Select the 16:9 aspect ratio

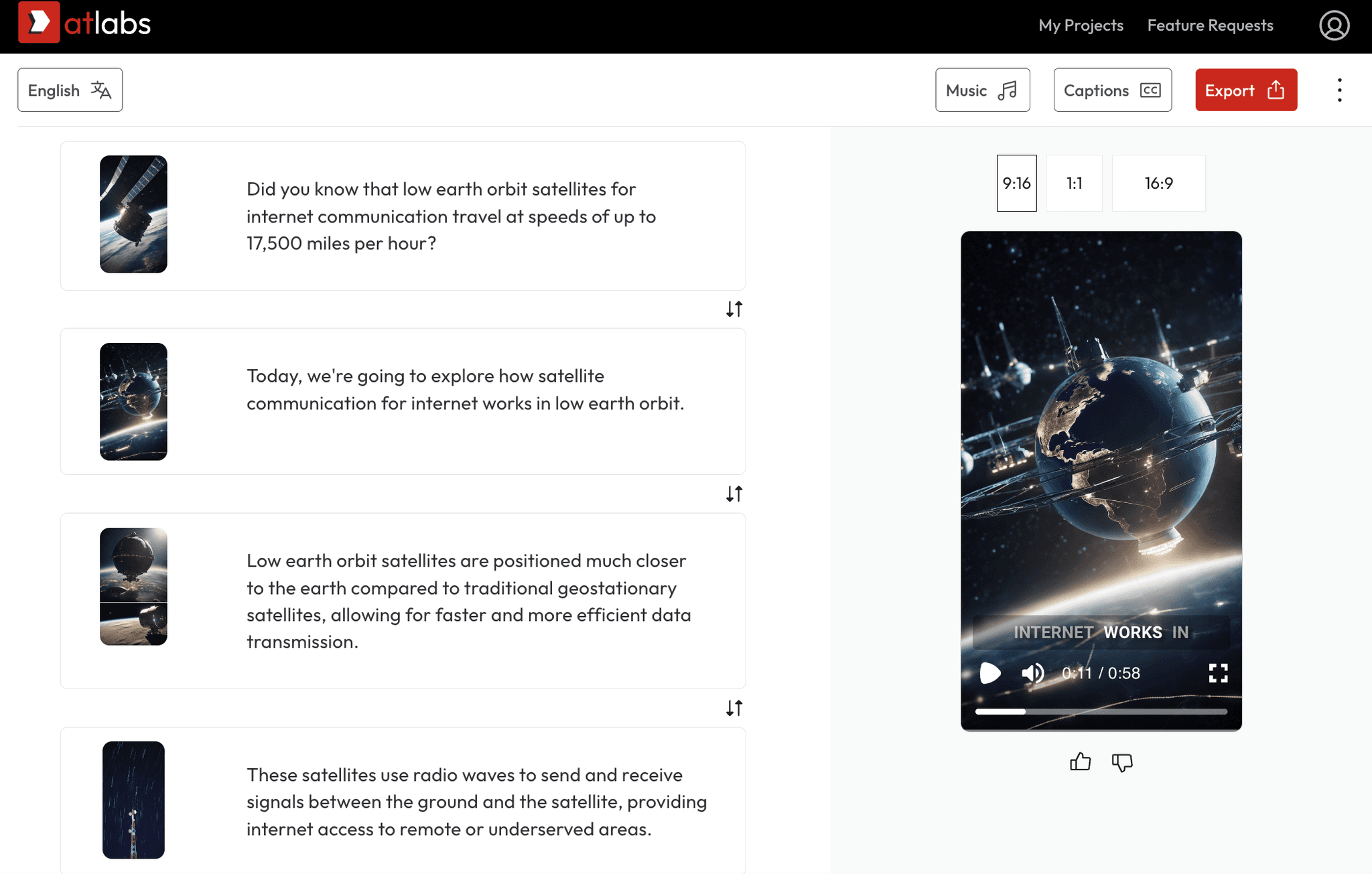coord(1158,183)
